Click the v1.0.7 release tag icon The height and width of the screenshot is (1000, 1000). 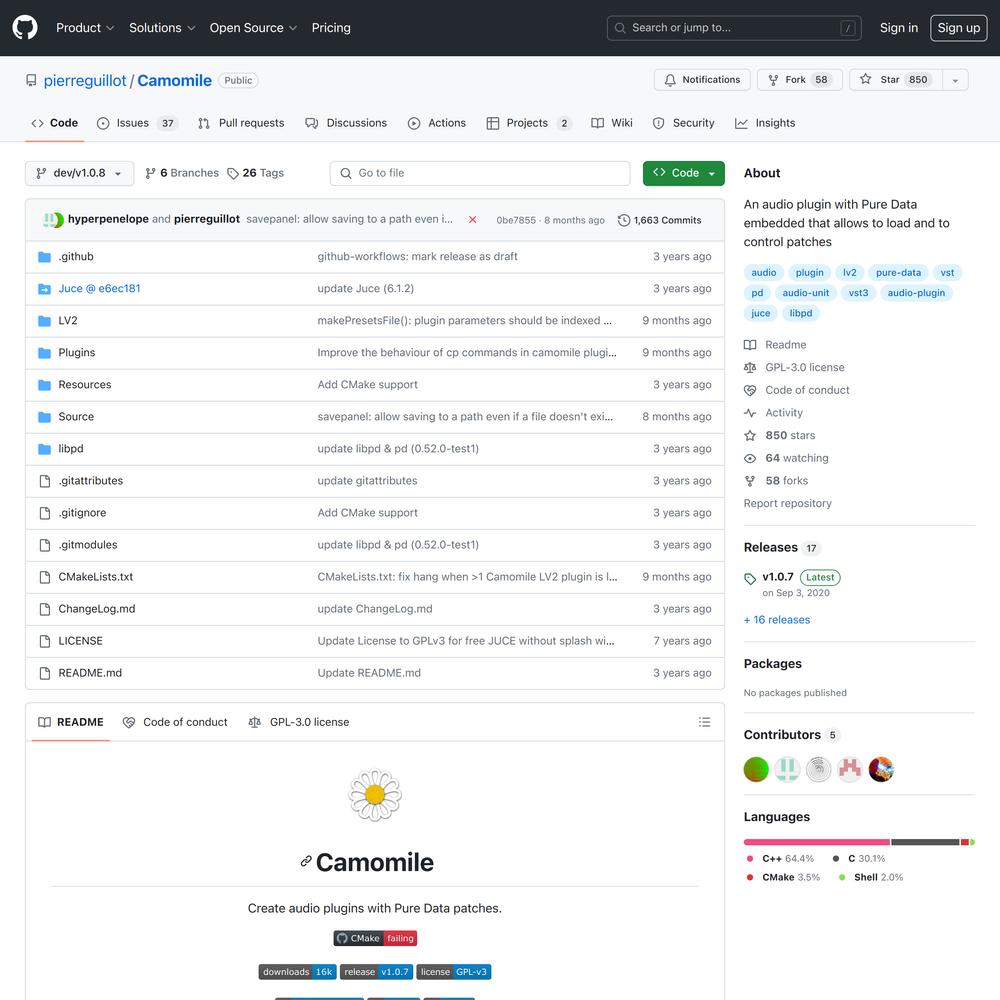pyautogui.click(x=750, y=578)
